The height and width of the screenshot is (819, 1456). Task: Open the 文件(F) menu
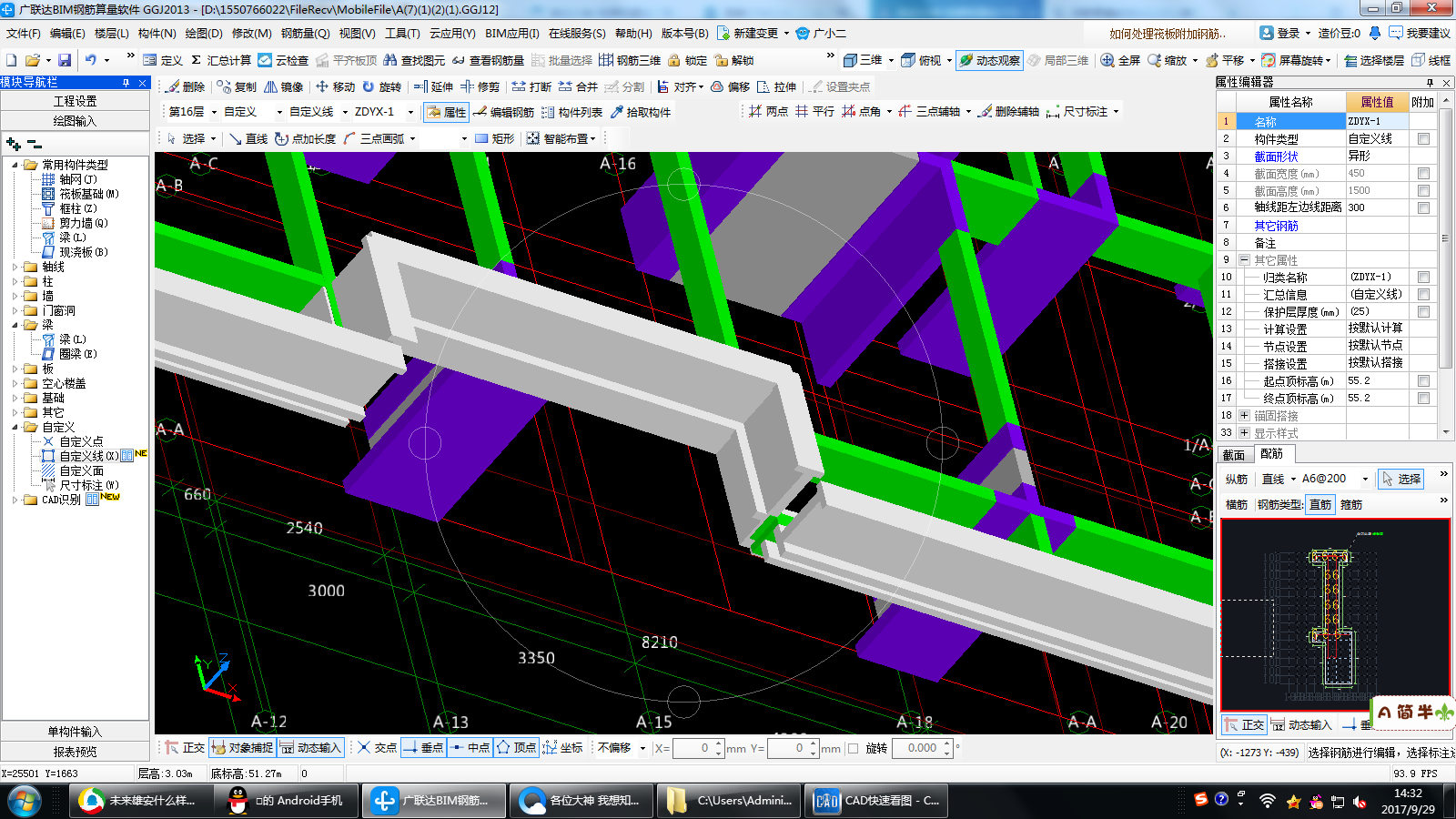pyautogui.click(x=24, y=33)
